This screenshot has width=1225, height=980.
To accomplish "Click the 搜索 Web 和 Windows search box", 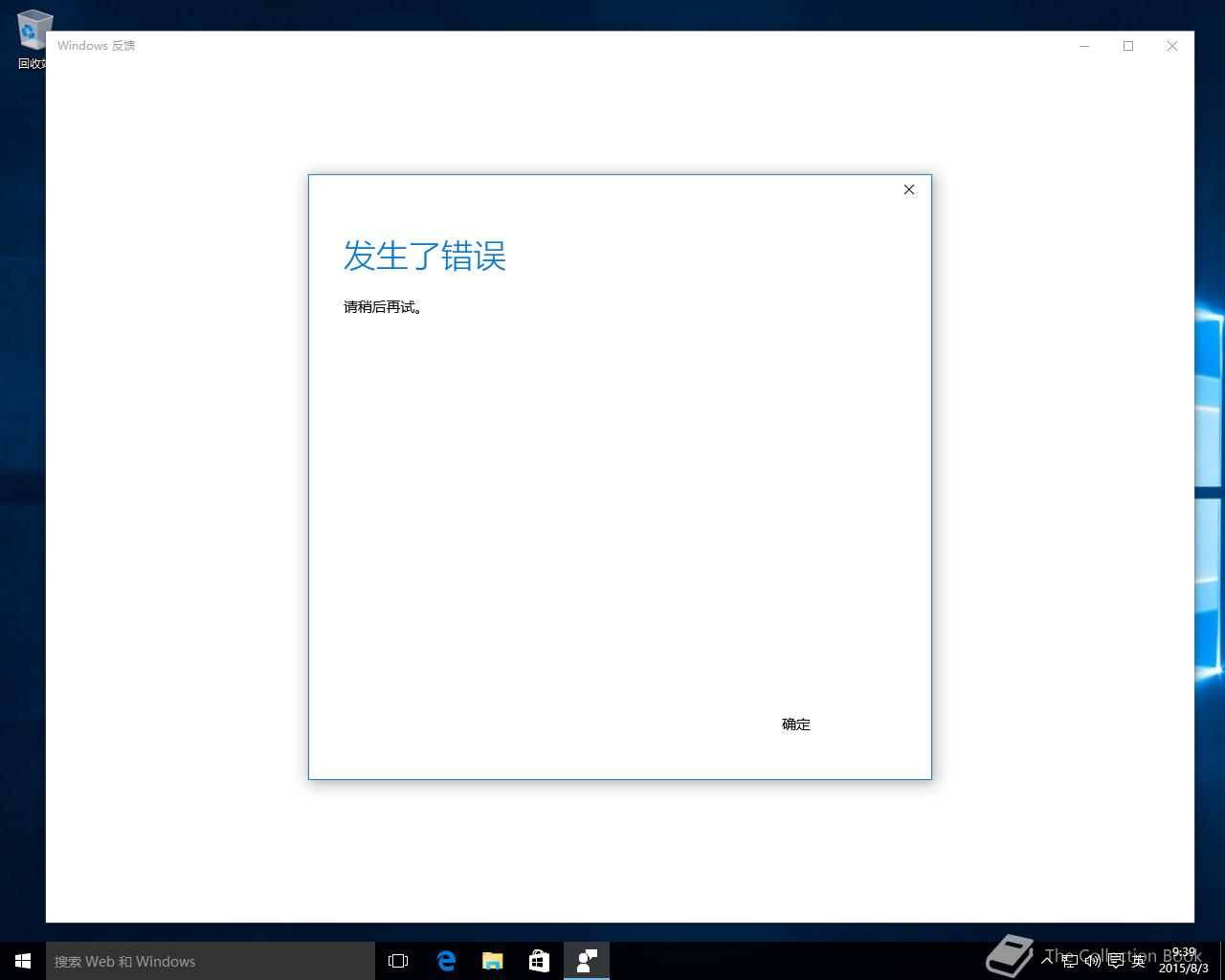I will coord(211,961).
